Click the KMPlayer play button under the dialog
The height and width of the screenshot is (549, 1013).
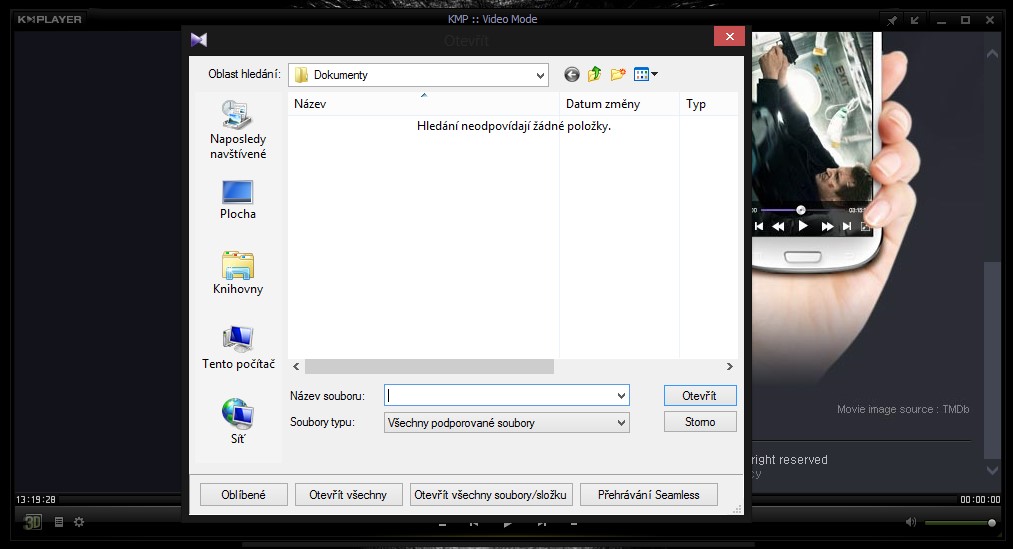508,524
